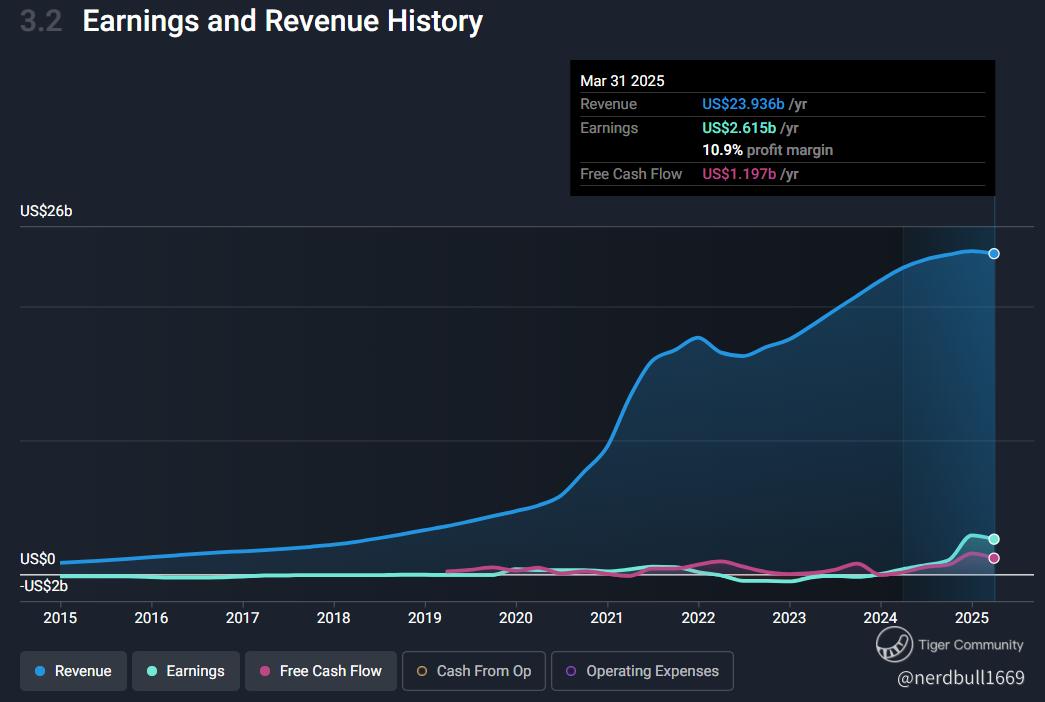Image resolution: width=1045 pixels, height=702 pixels.
Task: Click the US$26b y-axis label
Action: click(46, 212)
